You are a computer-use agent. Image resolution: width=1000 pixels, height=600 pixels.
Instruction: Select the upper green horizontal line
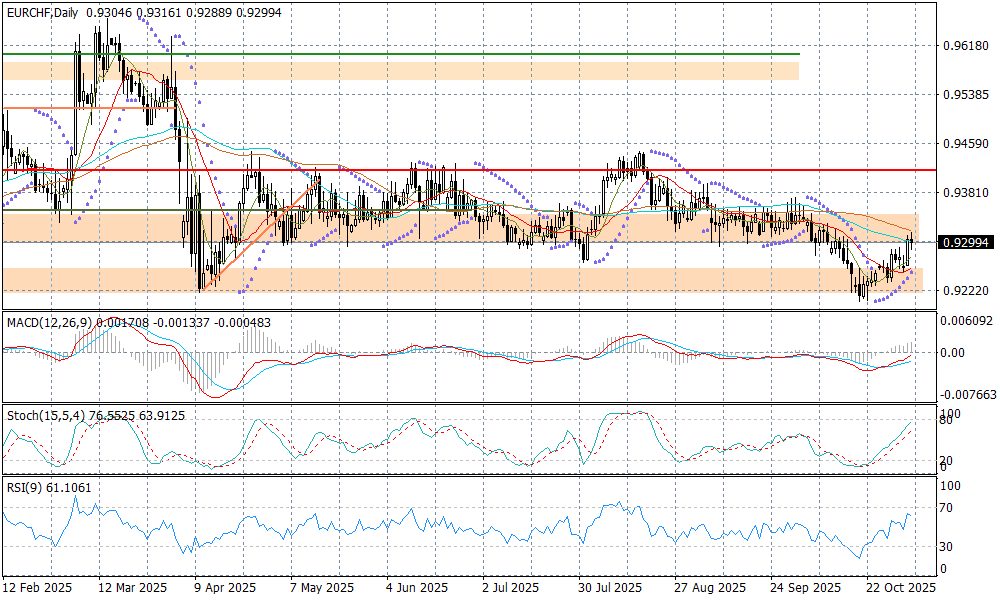400,54
